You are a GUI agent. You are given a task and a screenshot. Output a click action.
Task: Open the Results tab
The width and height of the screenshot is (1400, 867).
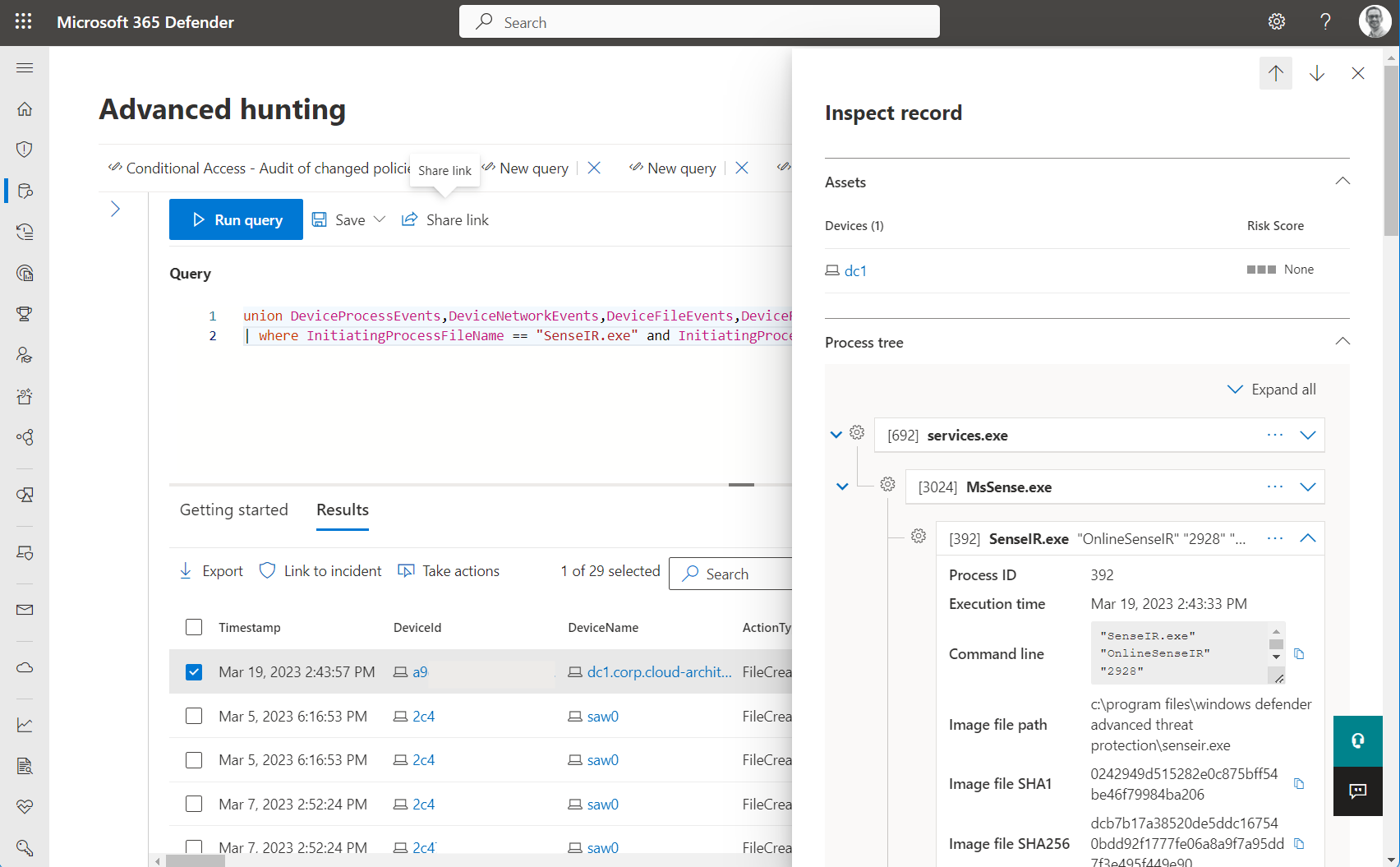[x=343, y=510]
